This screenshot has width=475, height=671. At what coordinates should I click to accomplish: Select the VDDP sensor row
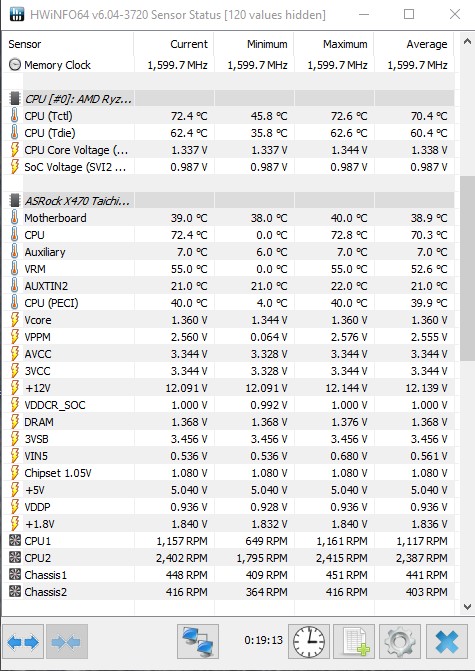[x=230, y=507]
